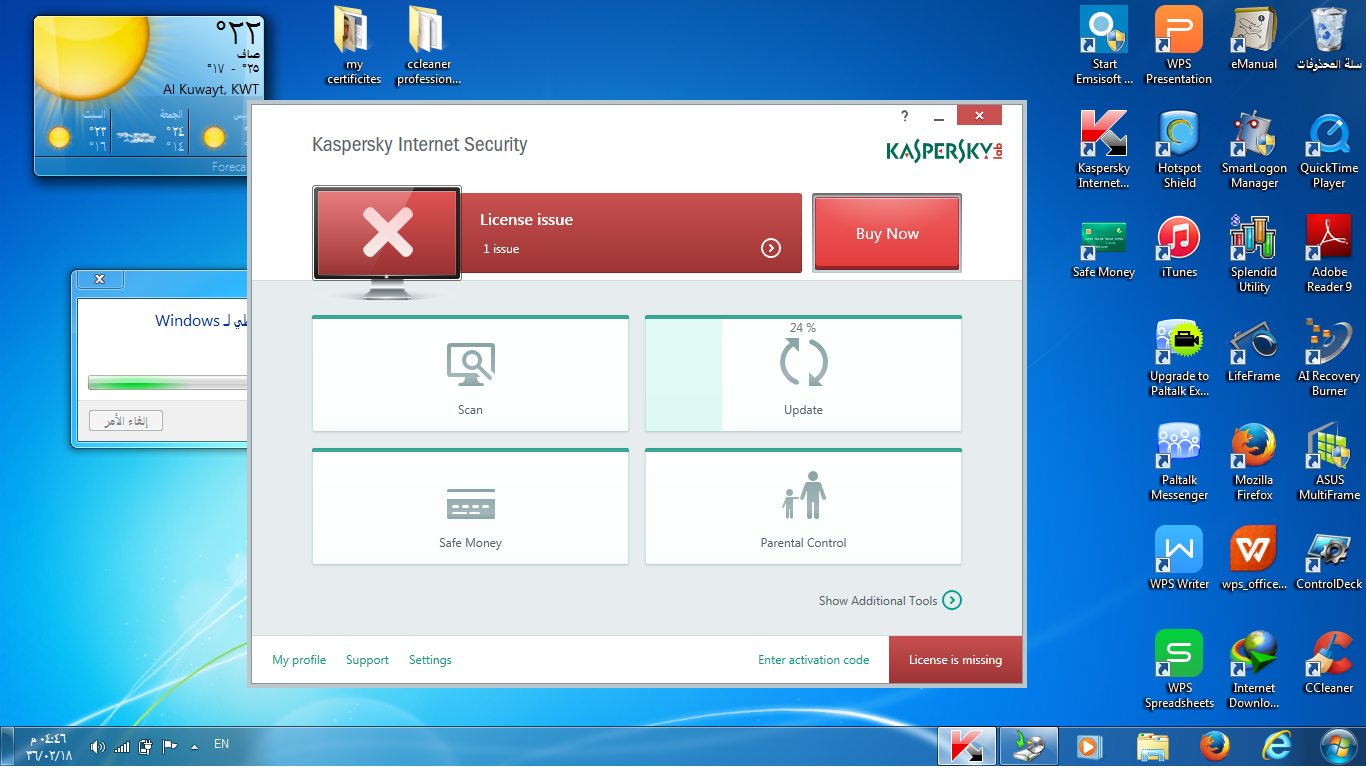Image resolution: width=1366 pixels, height=768 pixels.
Task: Click the taskbar clock
Action: pos(50,747)
